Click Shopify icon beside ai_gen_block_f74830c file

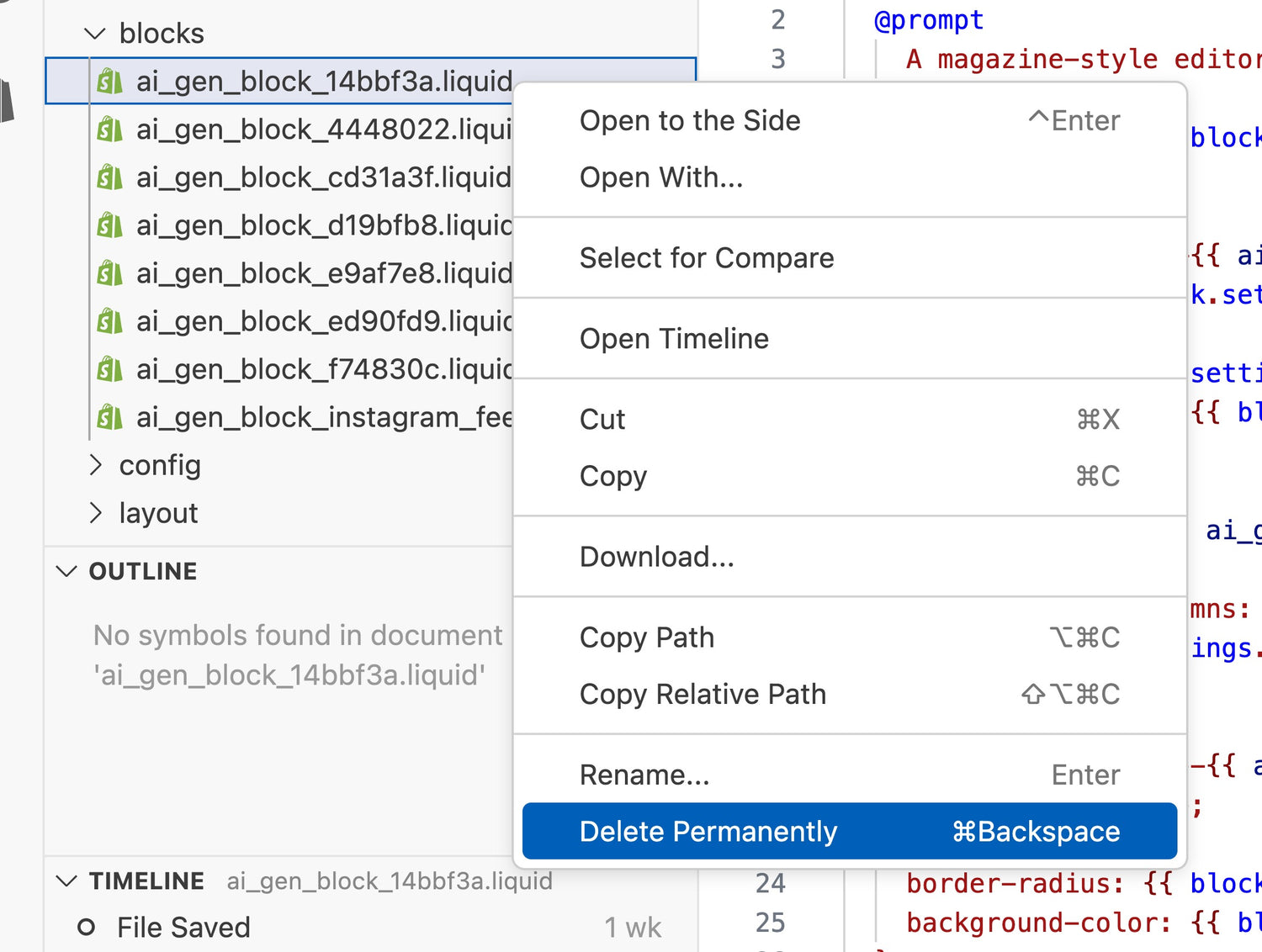109,369
